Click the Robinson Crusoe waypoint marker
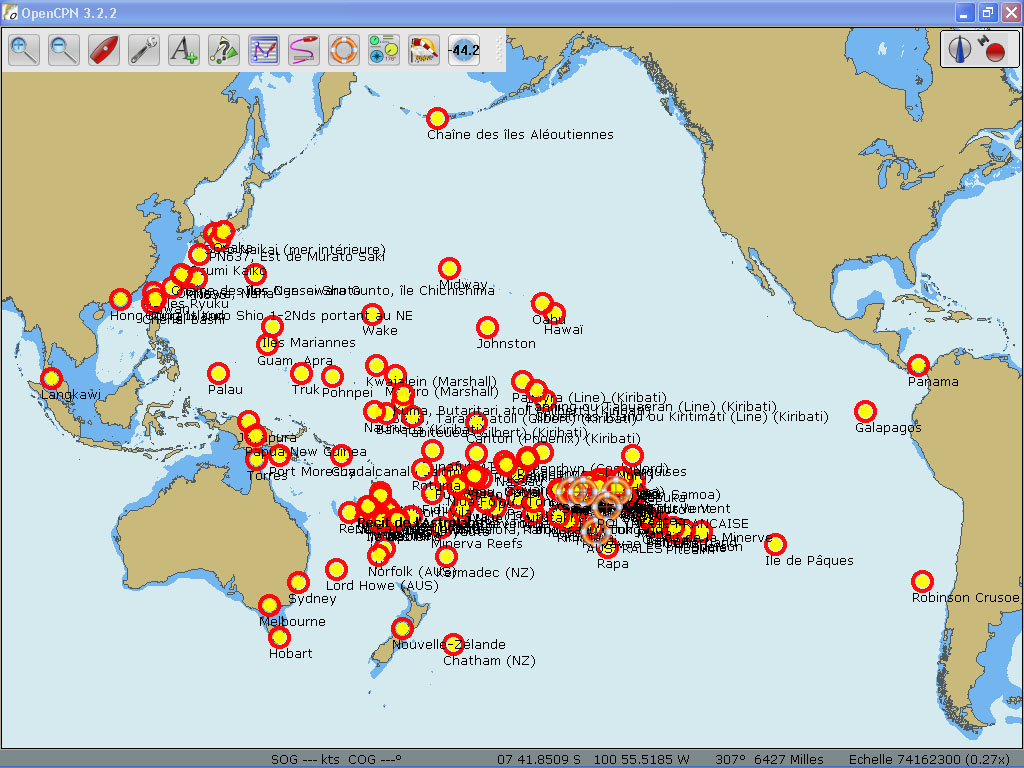This screenshot has width=1024, height=768. pyautogui.click(x=922, y=582)
